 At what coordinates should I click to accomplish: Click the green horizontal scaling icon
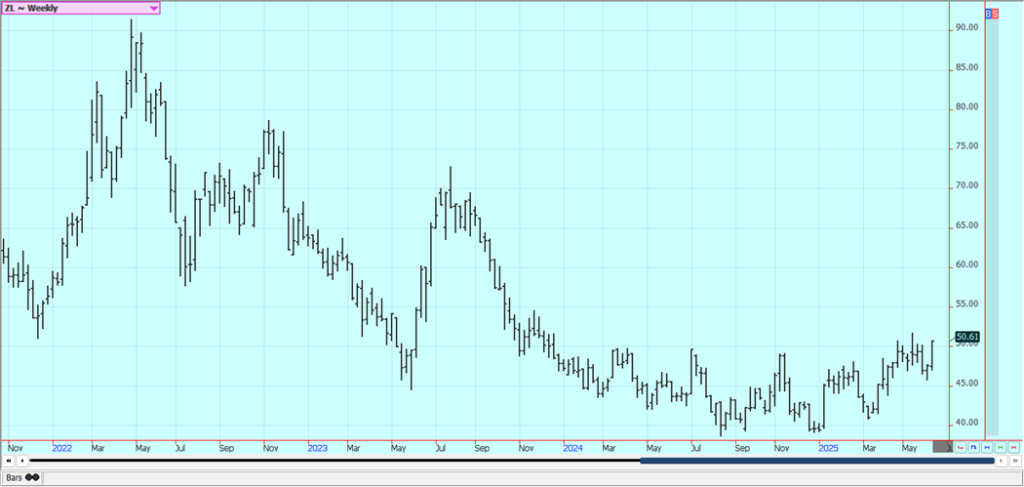click(1000, 447)
